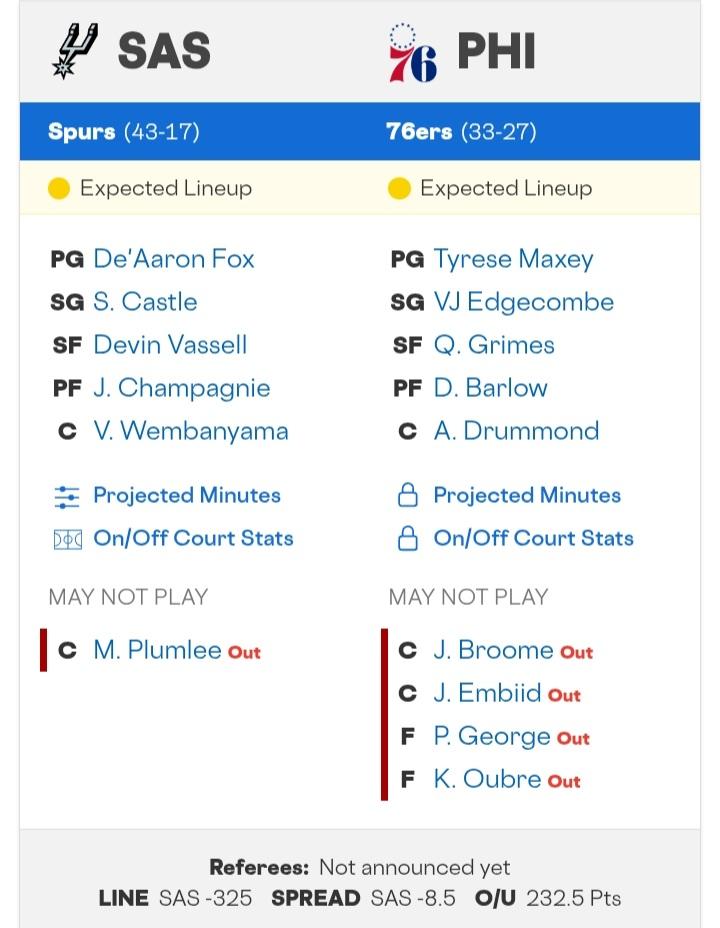Open Spurs On/Off Court Stats
720x928 pixels.
(193, 539)
